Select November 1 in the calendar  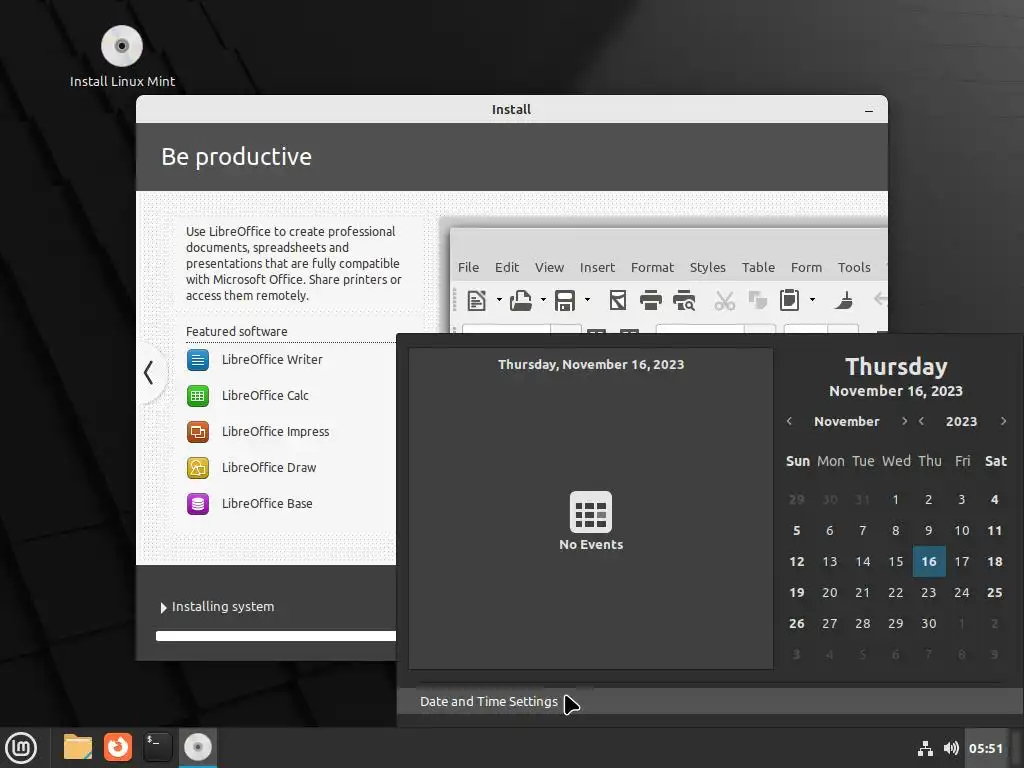896,500
